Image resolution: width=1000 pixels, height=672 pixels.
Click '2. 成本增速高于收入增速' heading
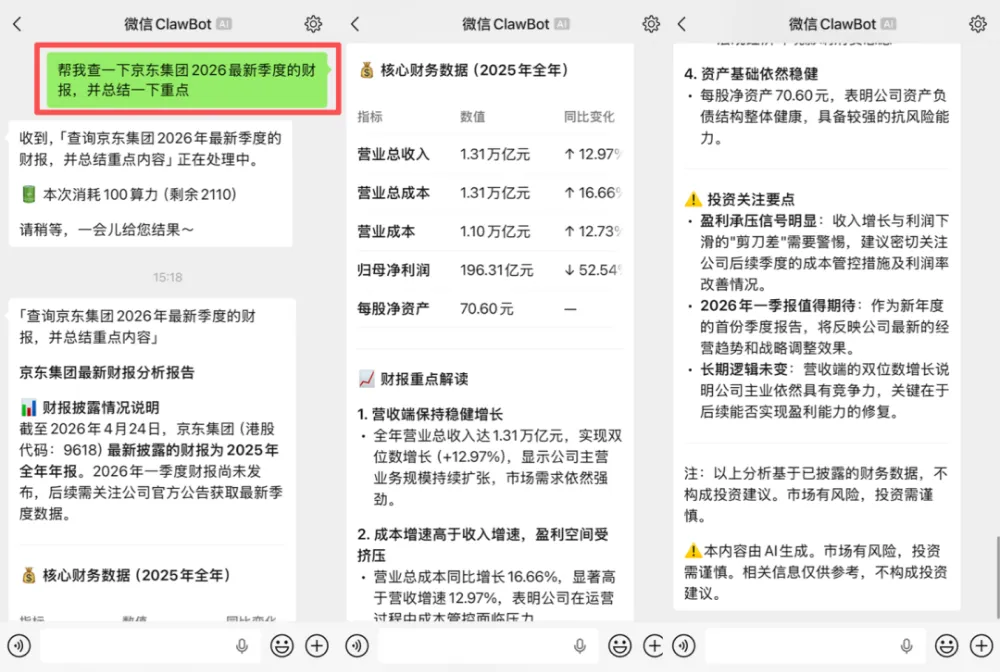point(482,544)
